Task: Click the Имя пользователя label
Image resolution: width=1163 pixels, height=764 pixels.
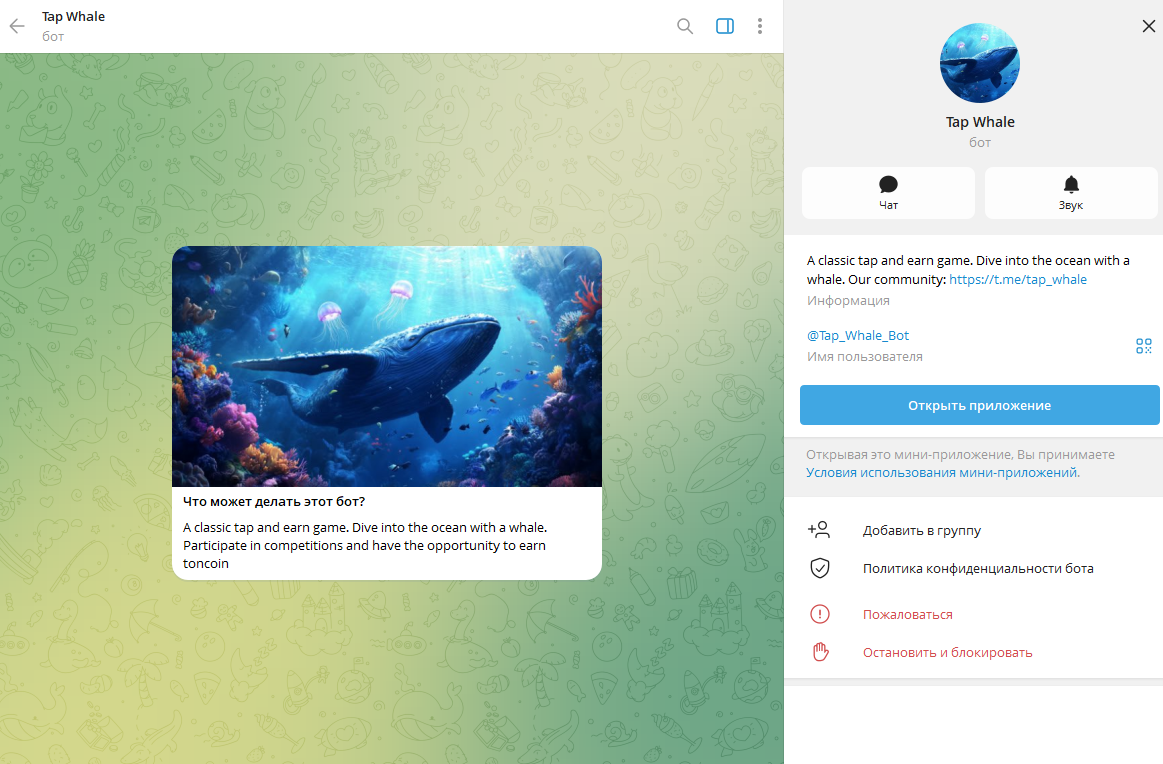Action: 864,357
